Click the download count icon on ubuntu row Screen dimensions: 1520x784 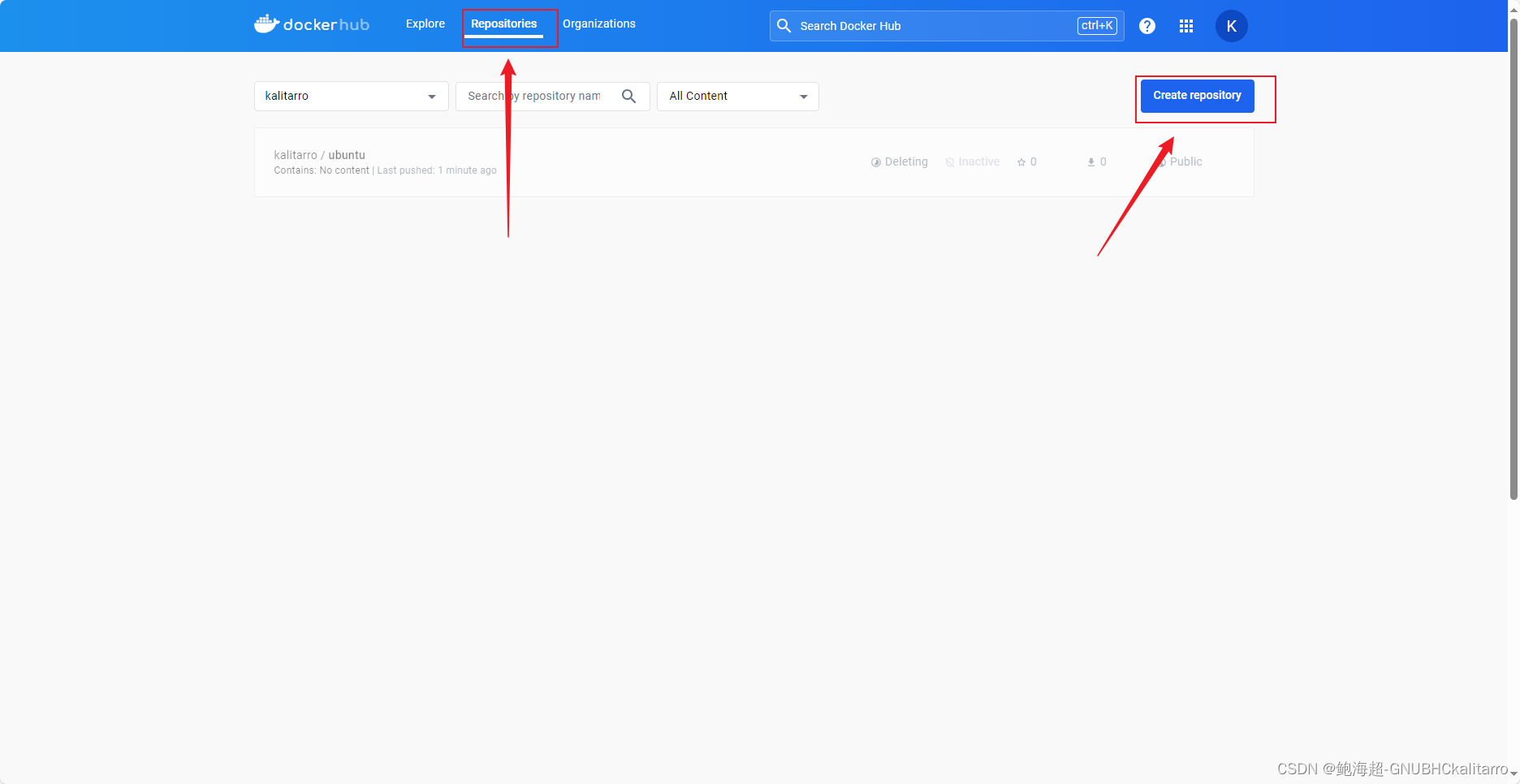pyautogui.click(x=1091, y=162)
